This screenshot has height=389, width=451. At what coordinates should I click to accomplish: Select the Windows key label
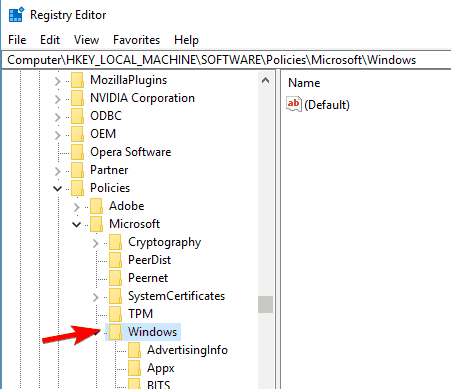152,332
